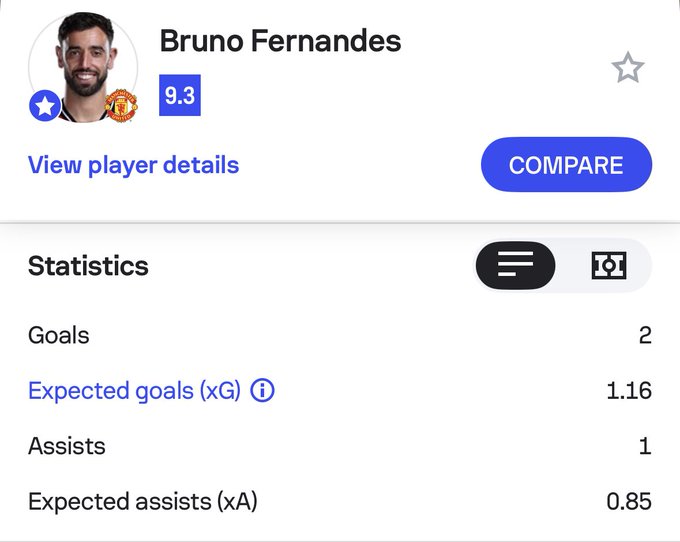Open the info icon beside Expected goals
The width and height of the screenshot is (680, 542).
tap(262, 390)
